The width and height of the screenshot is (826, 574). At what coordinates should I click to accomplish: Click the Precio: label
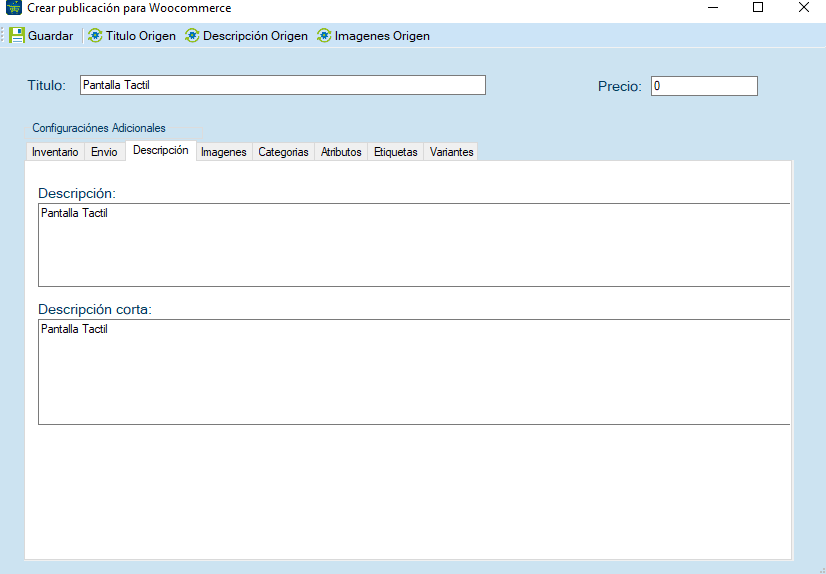point(620,86)
